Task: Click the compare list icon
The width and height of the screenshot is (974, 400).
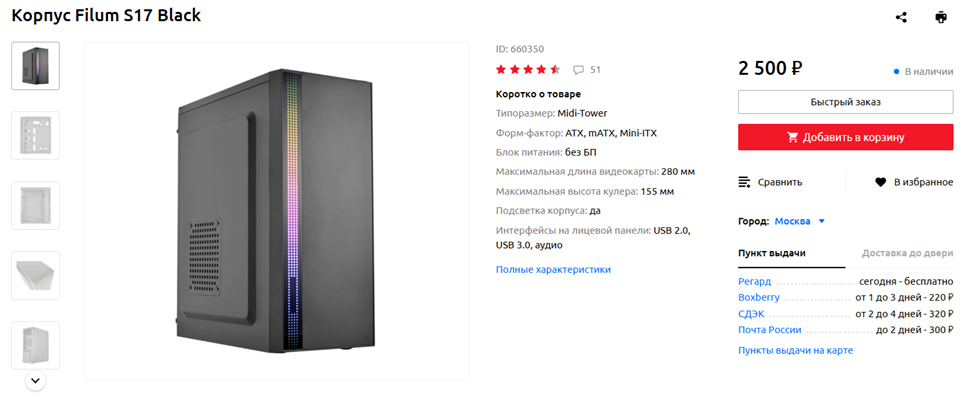Action: 744,182
